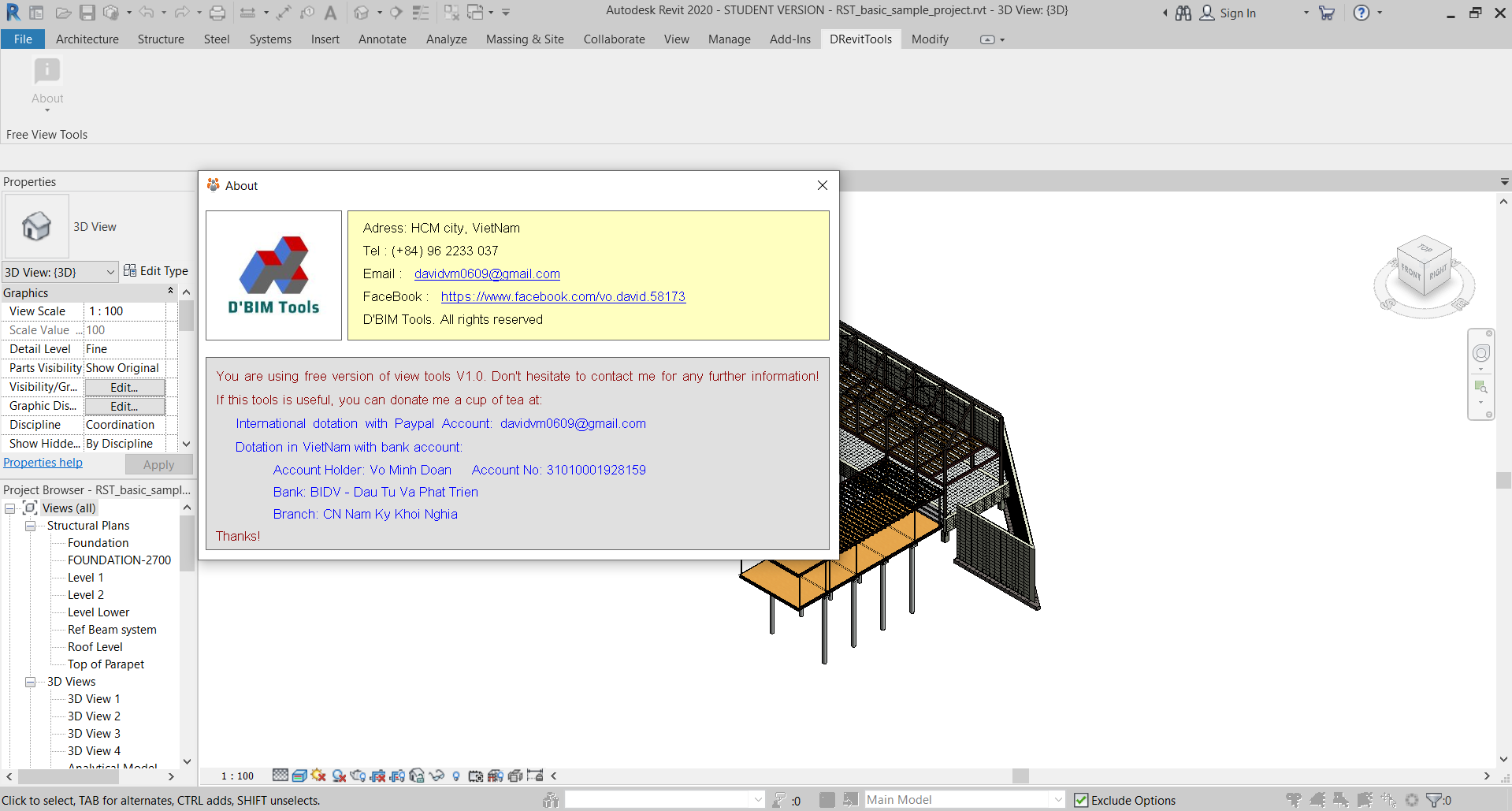Click the View Scale 1 : 100 field
This screenshot has height=811, width=1512.
(x=124, y=311)
